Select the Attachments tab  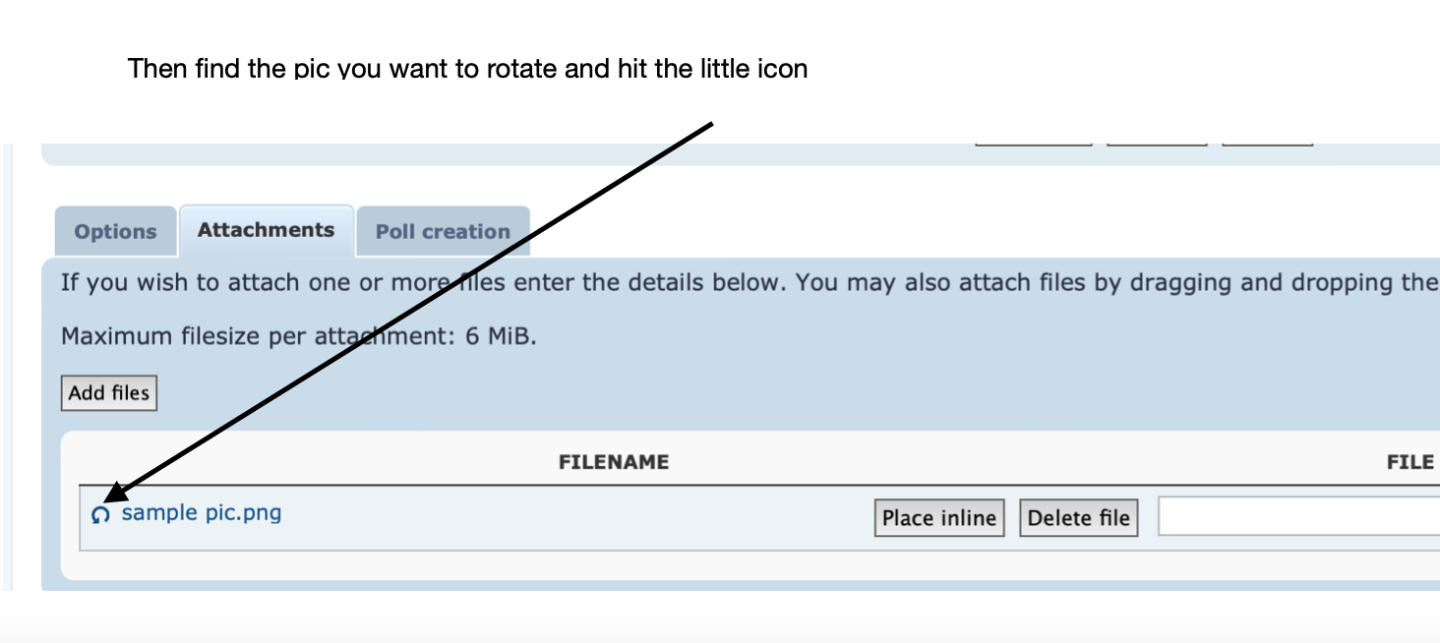266,230
